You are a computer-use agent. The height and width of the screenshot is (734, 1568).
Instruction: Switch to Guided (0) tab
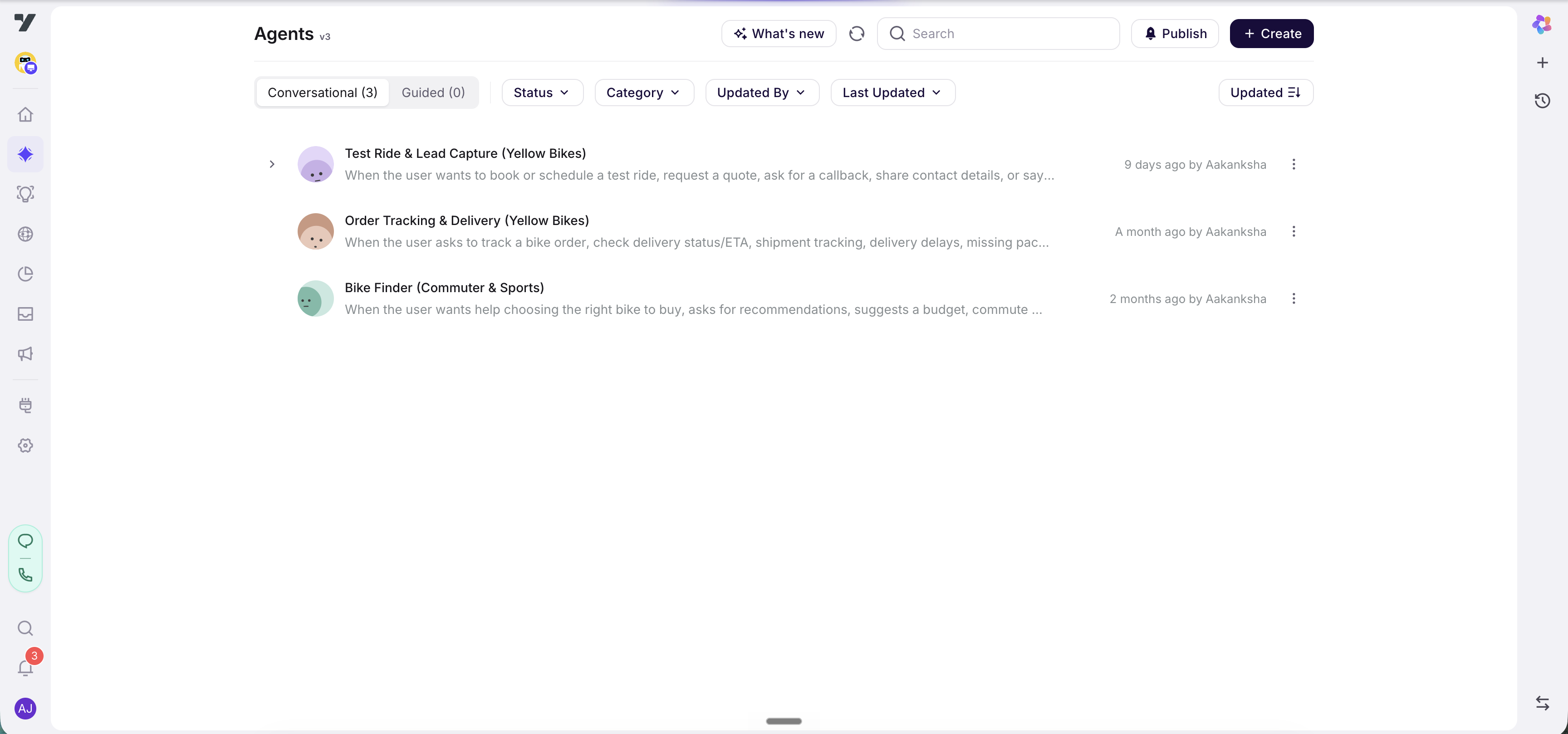click(433, 93)
